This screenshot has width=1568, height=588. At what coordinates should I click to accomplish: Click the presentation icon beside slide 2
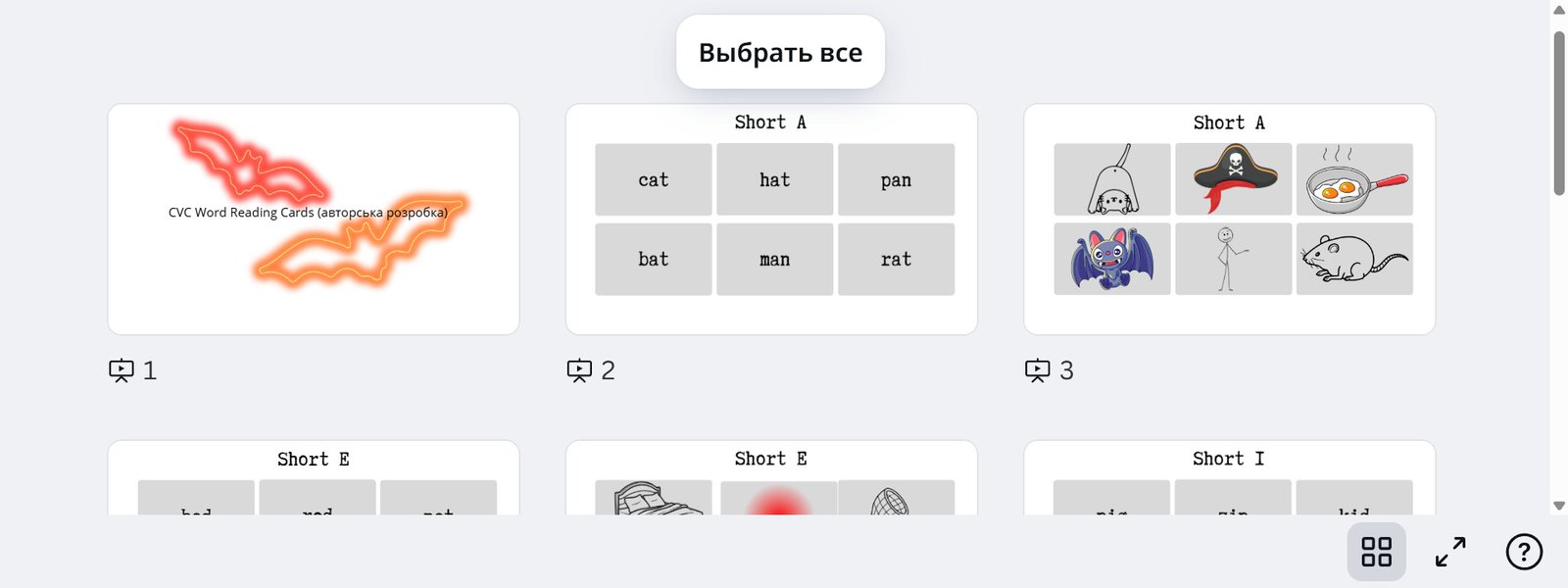[579, 370]
